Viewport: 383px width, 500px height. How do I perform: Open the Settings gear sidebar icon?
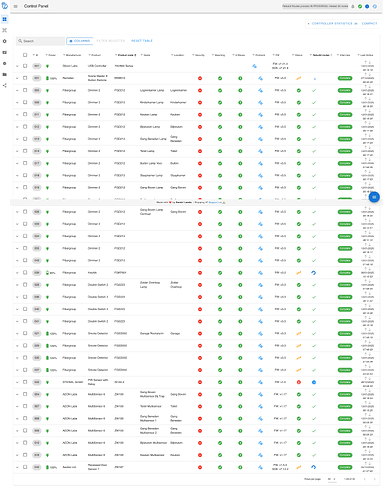(4, 41)
